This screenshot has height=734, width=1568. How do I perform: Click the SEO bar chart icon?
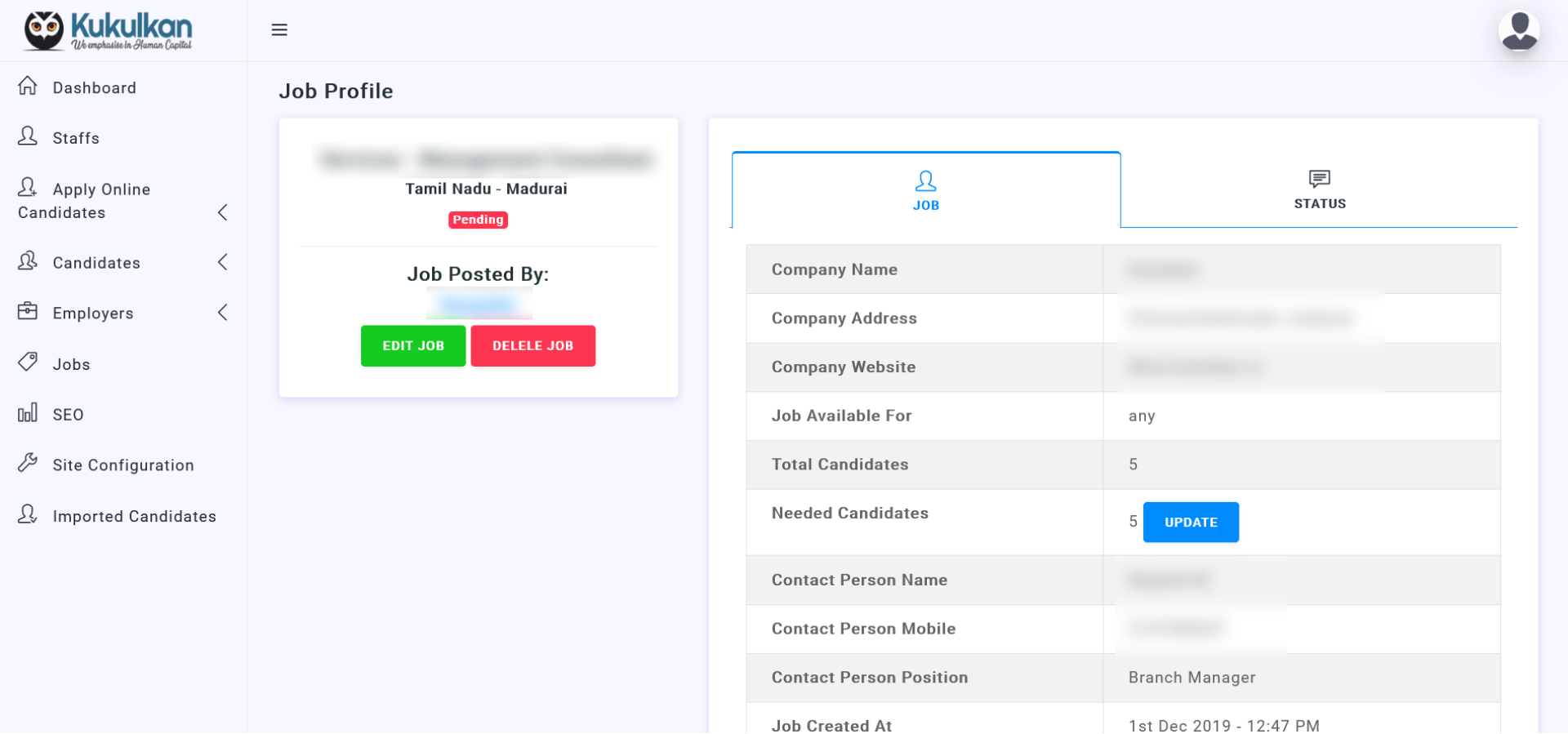pos(28,413)
